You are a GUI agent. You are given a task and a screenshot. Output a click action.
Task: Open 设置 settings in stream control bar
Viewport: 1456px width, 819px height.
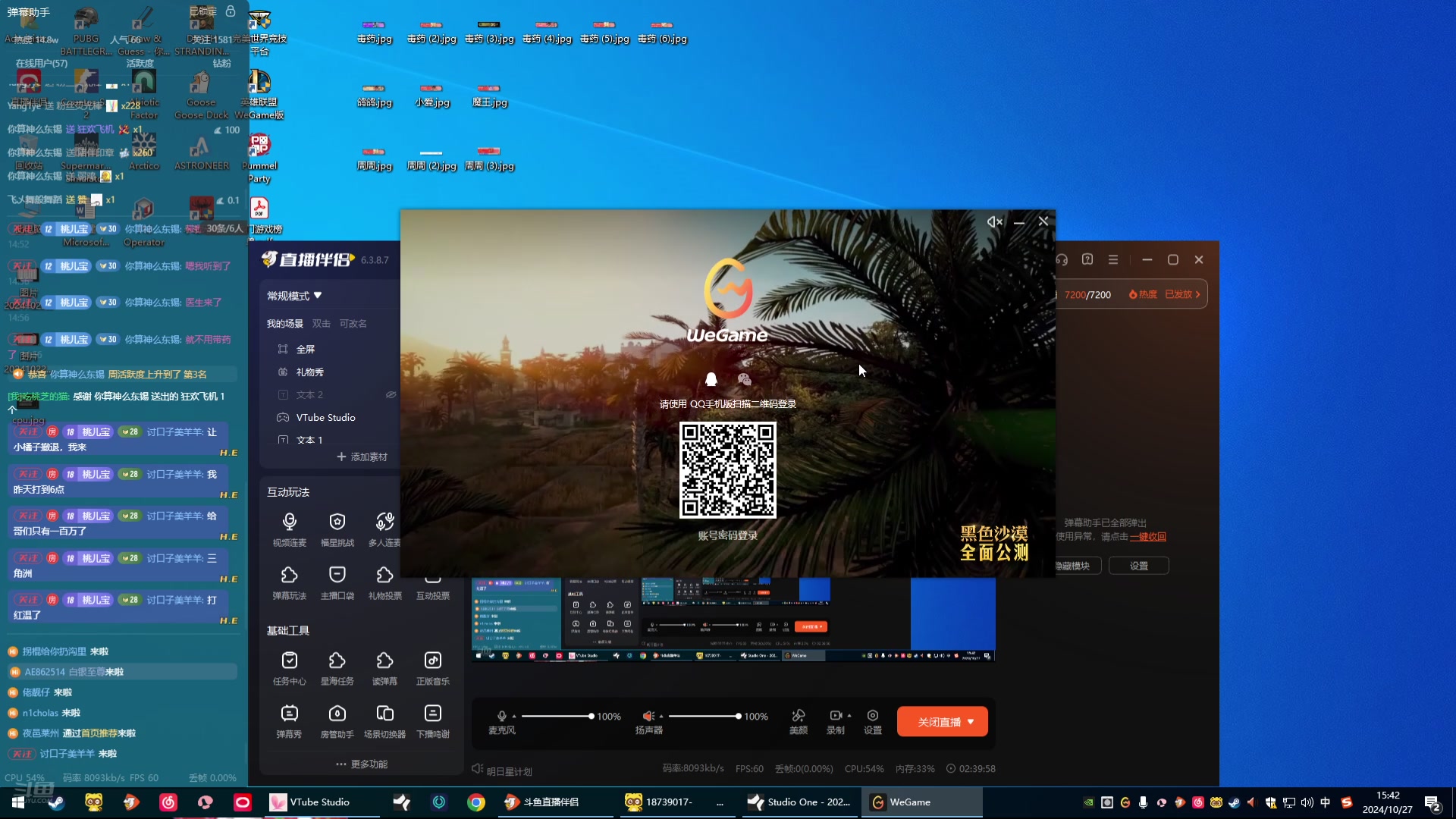pyautogui.click(x=873, y=721)
